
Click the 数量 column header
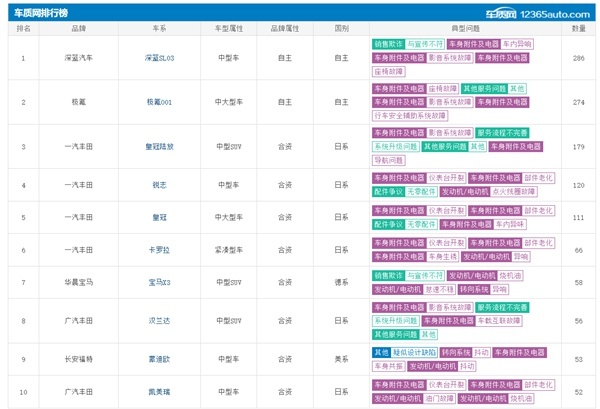[x=579, y=28]
